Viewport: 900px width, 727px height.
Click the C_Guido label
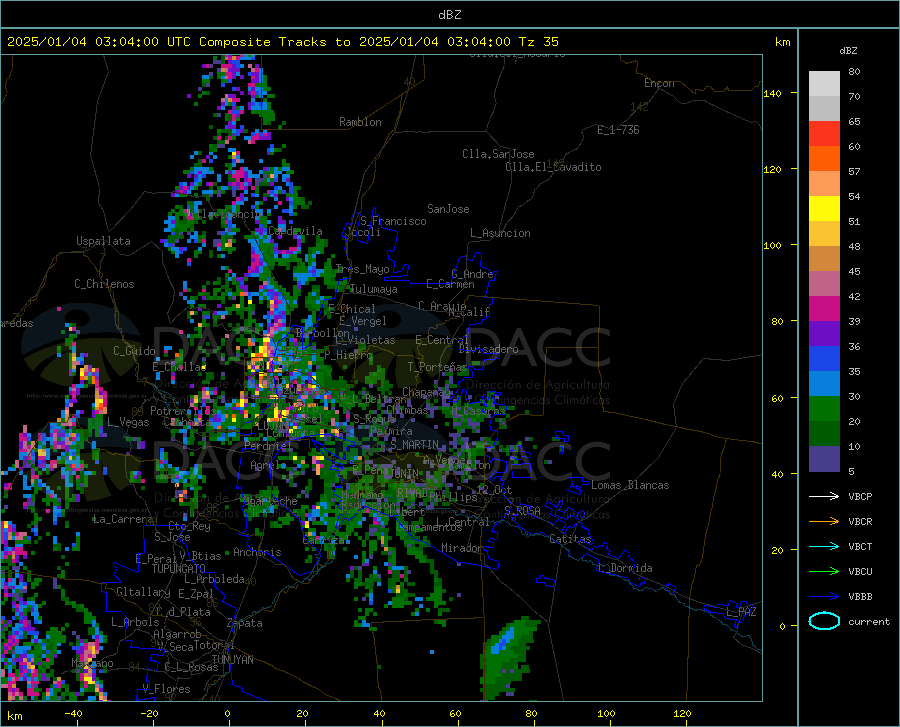coord(134,351)
